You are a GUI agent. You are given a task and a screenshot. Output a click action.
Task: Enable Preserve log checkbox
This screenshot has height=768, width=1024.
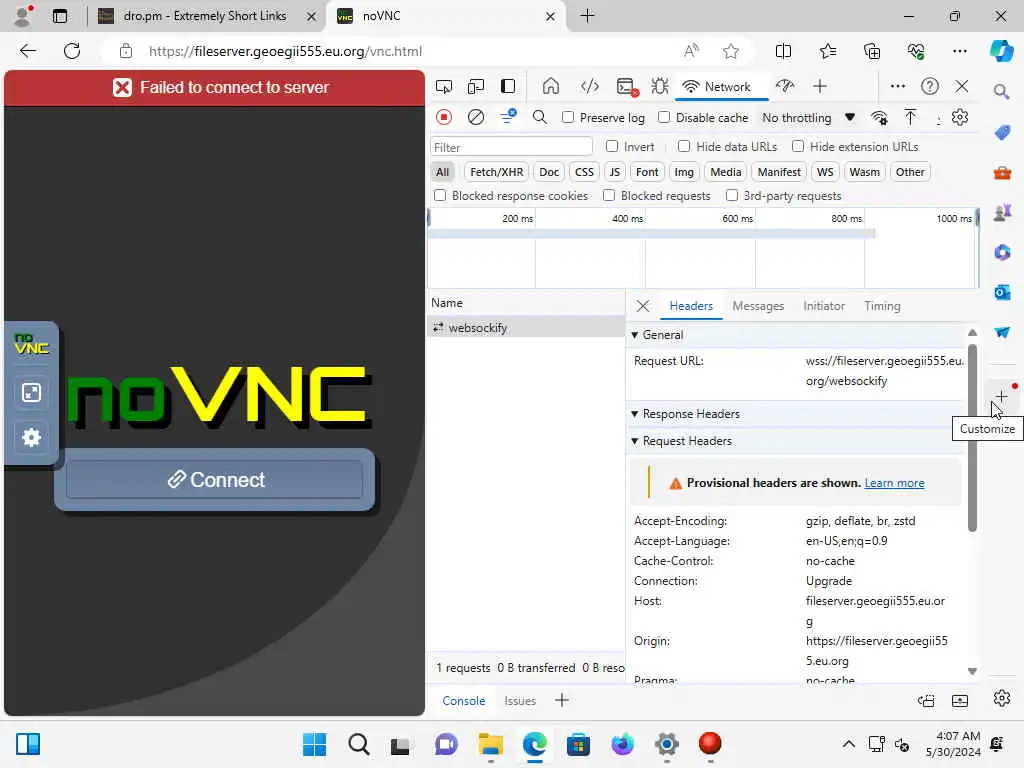568,117
